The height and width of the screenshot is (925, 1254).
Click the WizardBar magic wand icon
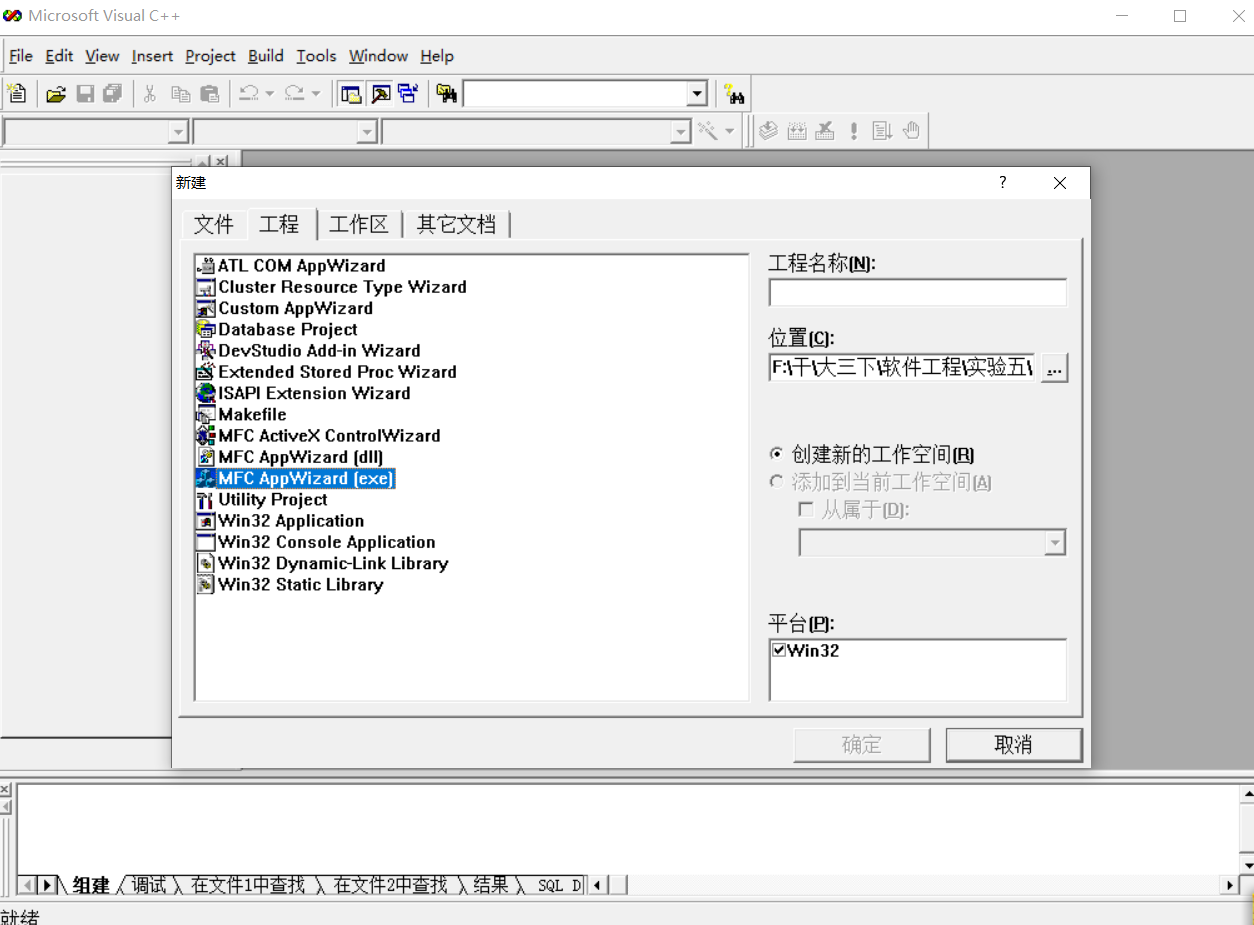(707, 131)
